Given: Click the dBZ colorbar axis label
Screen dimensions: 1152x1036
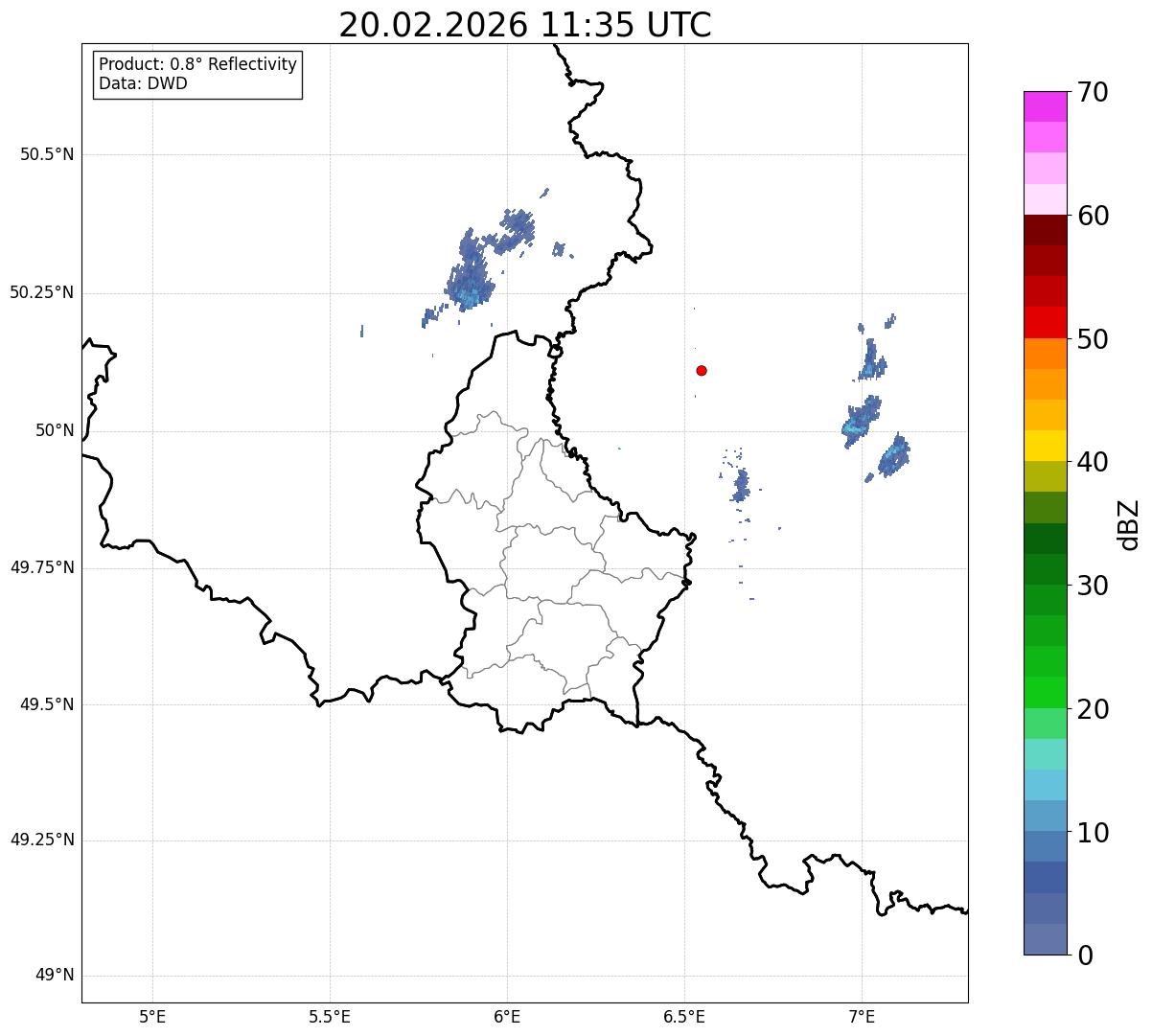Looking at the screenshot, I should coord(1129,523).
